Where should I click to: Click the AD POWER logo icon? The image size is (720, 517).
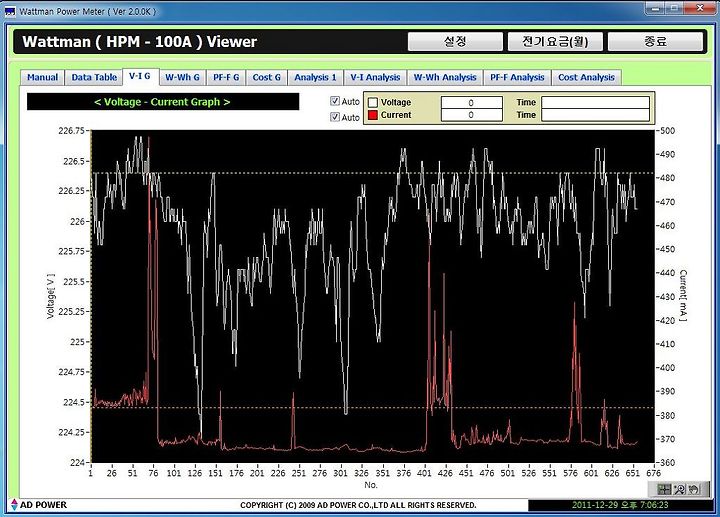click(x=14, y=505)
